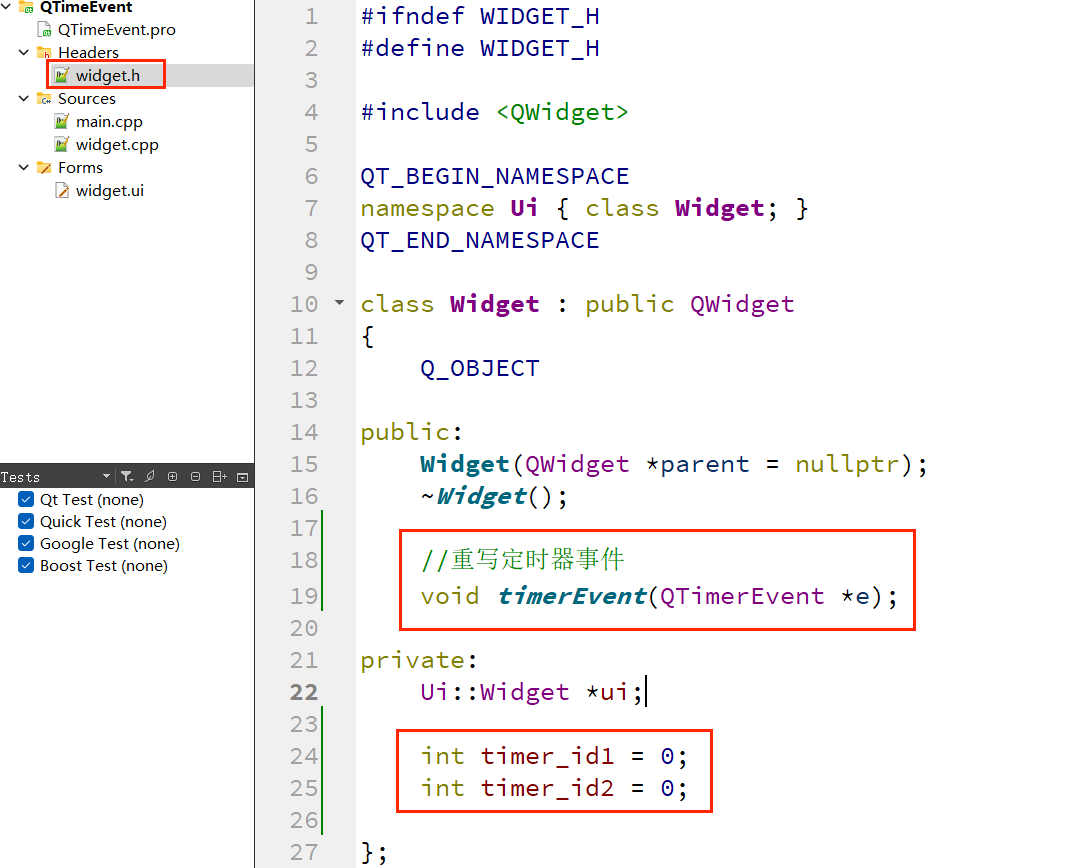Click the QTimerEvent parameter type
This screenshot has height=868, width=1069.
coord(742,596)
